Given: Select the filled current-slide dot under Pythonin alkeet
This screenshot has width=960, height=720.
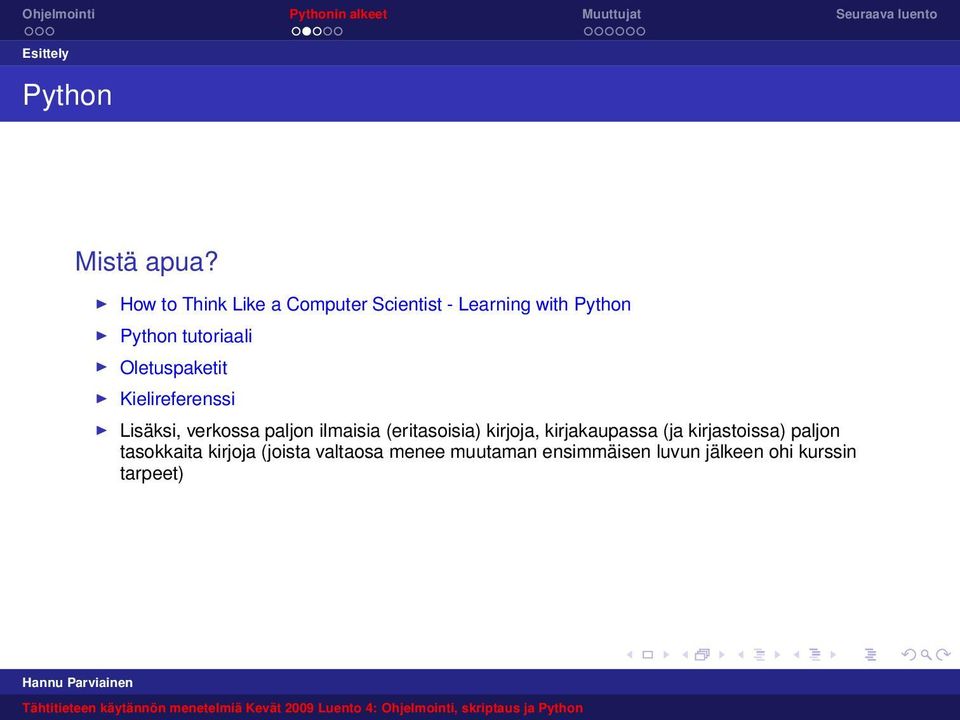Looking at the screenshot, I should [x=307, y=31].
